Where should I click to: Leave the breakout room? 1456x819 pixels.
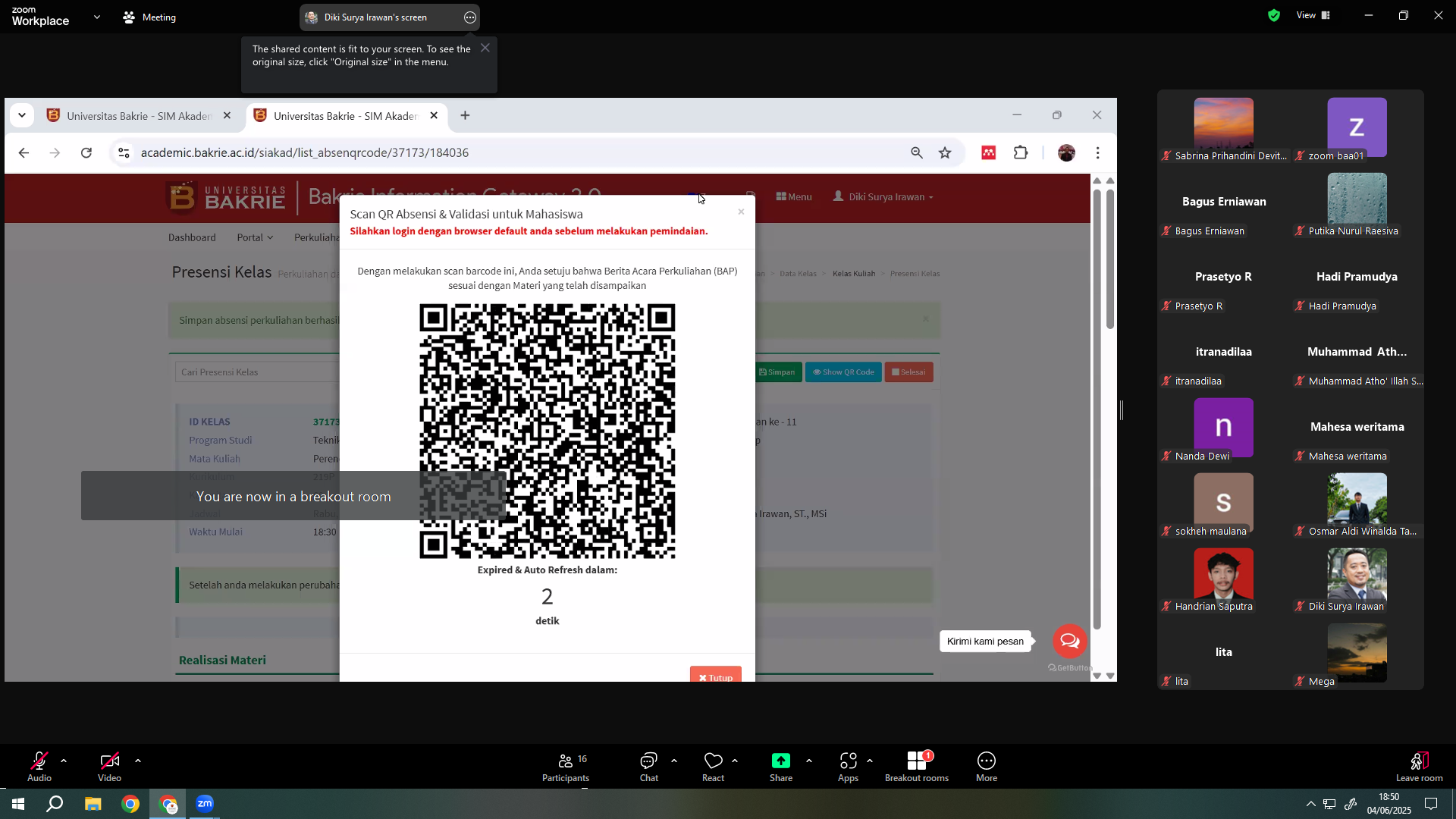coord(1420,766)
